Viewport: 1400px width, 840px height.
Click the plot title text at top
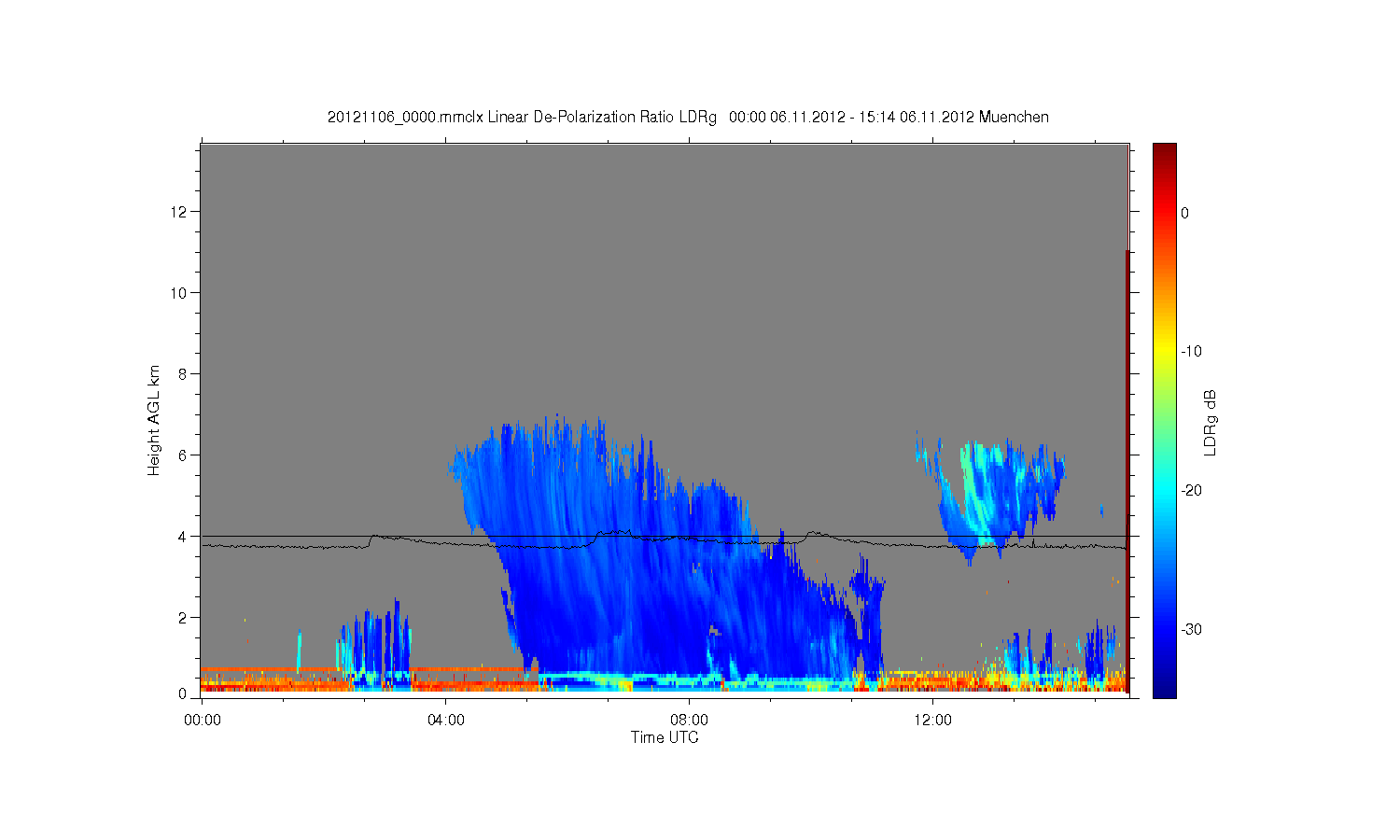[x=688, y=118]
